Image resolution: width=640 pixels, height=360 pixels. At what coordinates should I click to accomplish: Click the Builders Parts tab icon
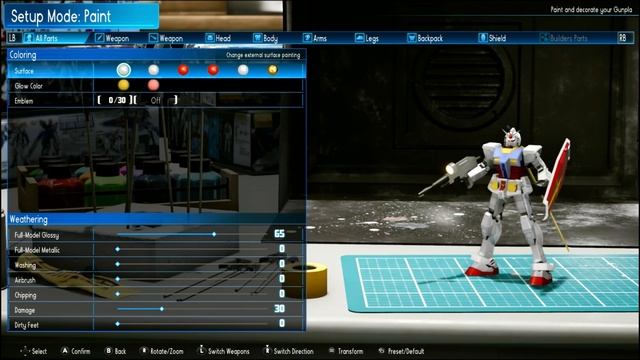(x=544, y=38)
